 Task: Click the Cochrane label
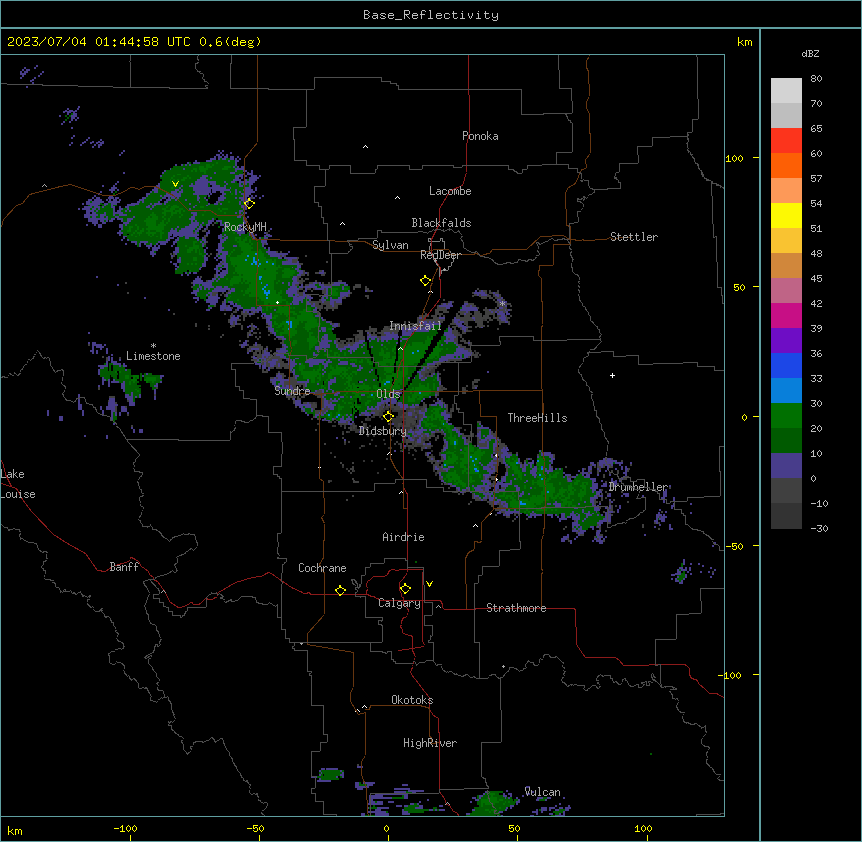pyautogui.click(x=322, y=568)
